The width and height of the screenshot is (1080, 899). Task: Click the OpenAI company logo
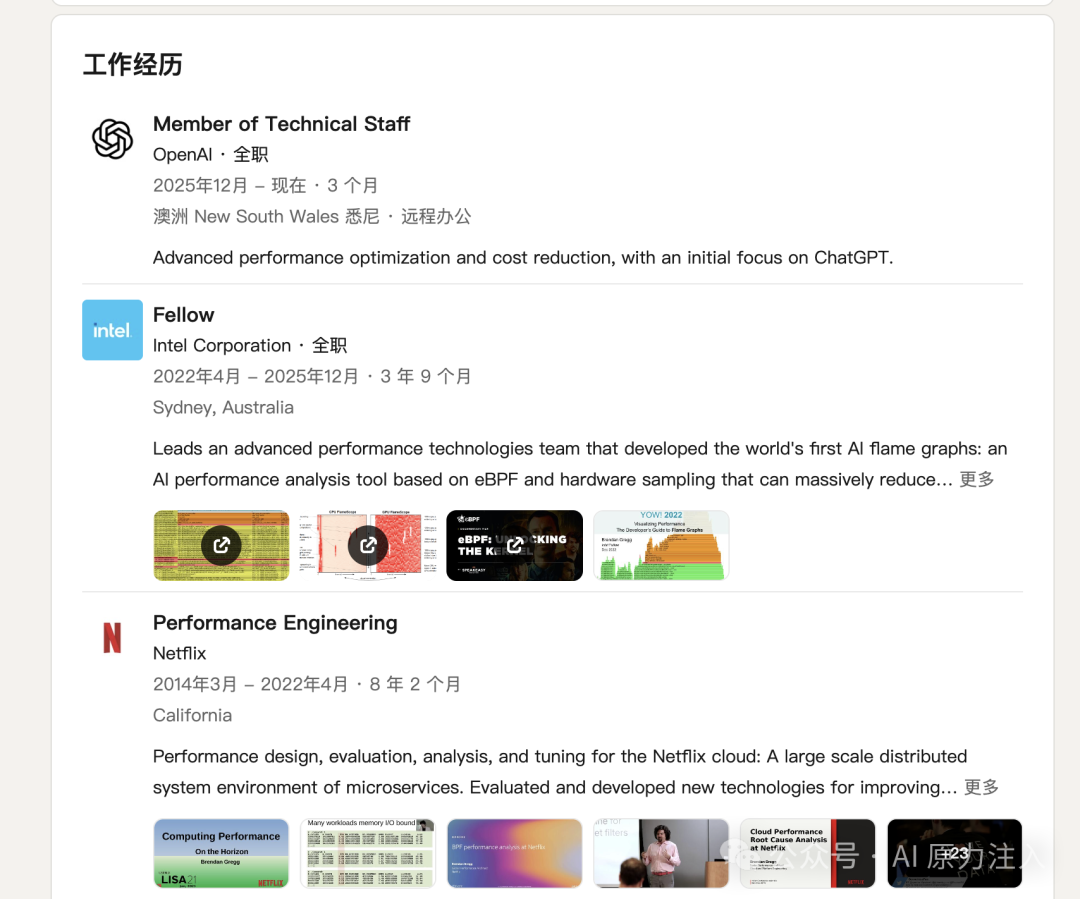pyautogui.click(x=112, y=138)
